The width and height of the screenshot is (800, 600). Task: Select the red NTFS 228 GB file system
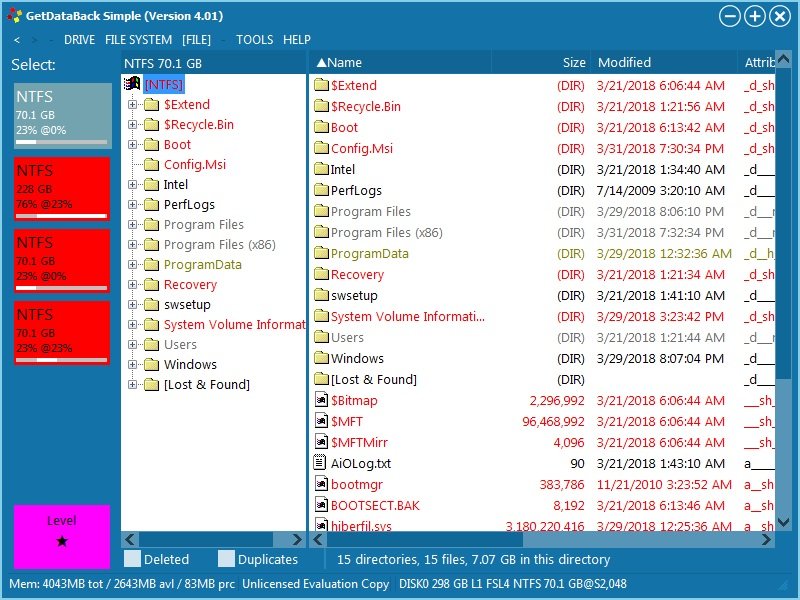pos(62,188)
